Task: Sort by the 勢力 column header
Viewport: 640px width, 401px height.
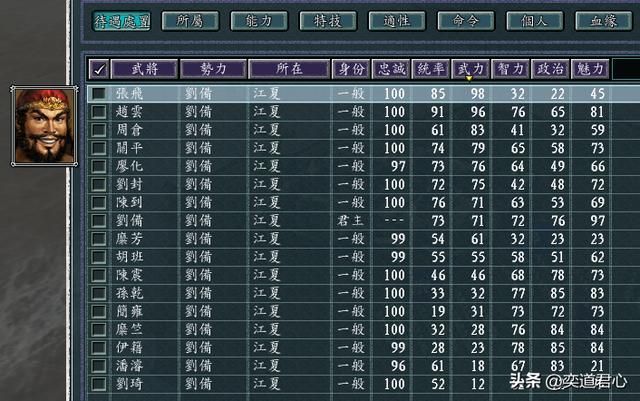Action: pos(213,69)
